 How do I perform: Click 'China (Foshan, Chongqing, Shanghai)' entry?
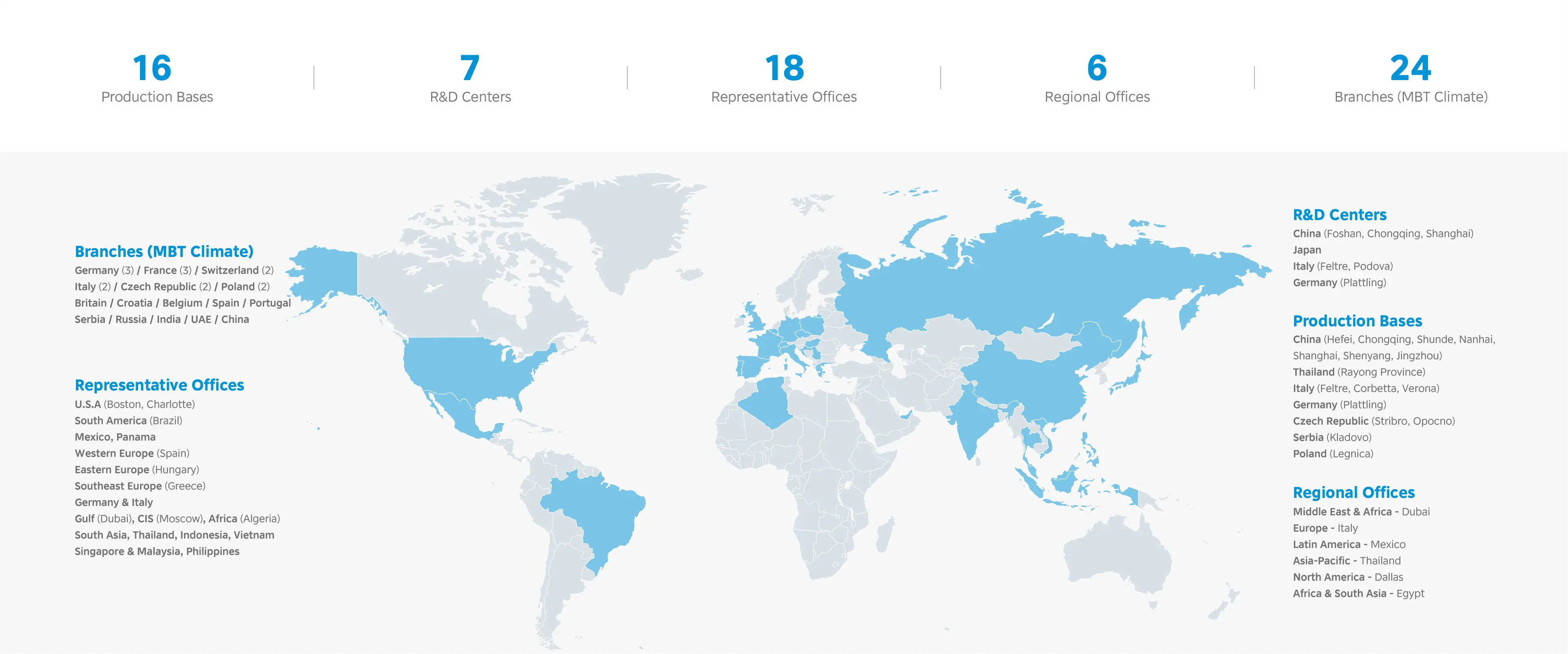(1383, 234)
